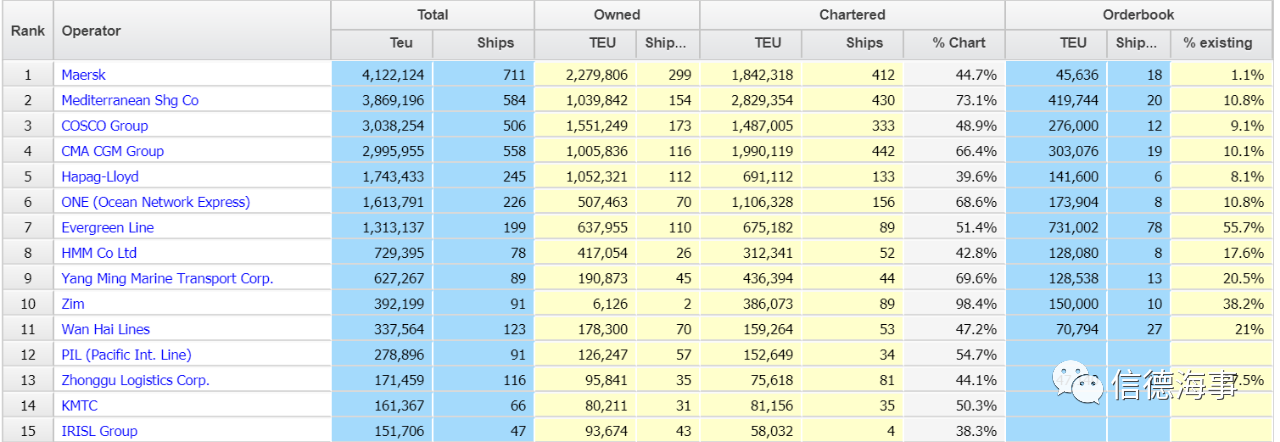Open the Zim operator link

coord(73,304)
